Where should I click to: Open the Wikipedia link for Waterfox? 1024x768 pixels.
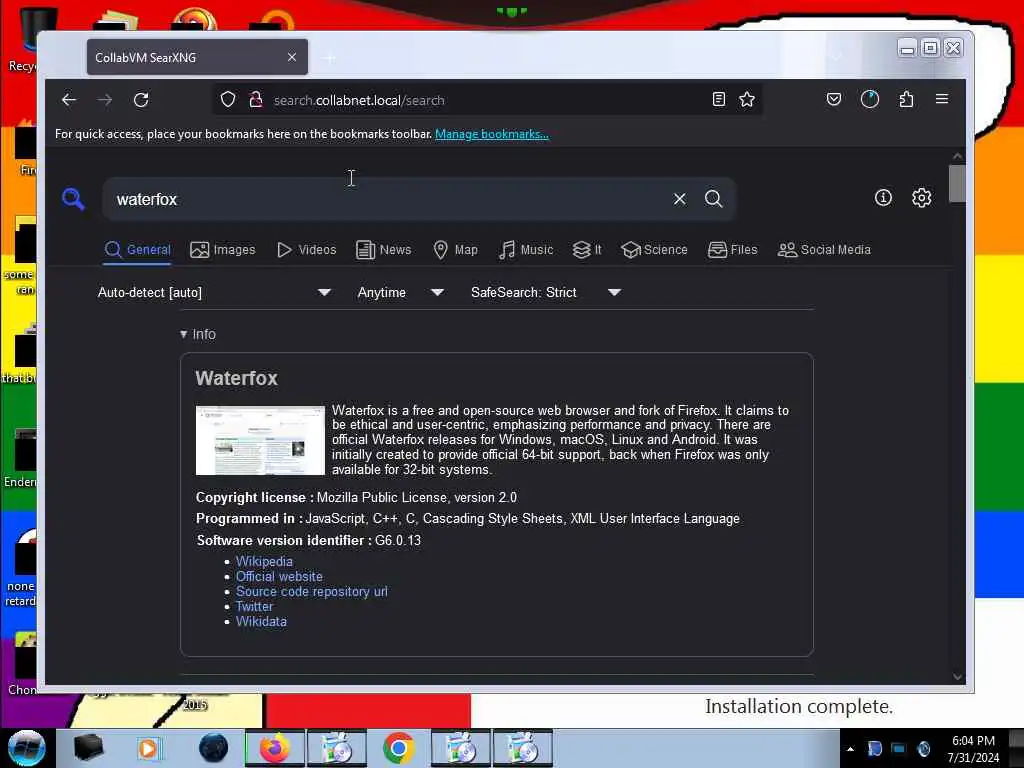[264, 562]
